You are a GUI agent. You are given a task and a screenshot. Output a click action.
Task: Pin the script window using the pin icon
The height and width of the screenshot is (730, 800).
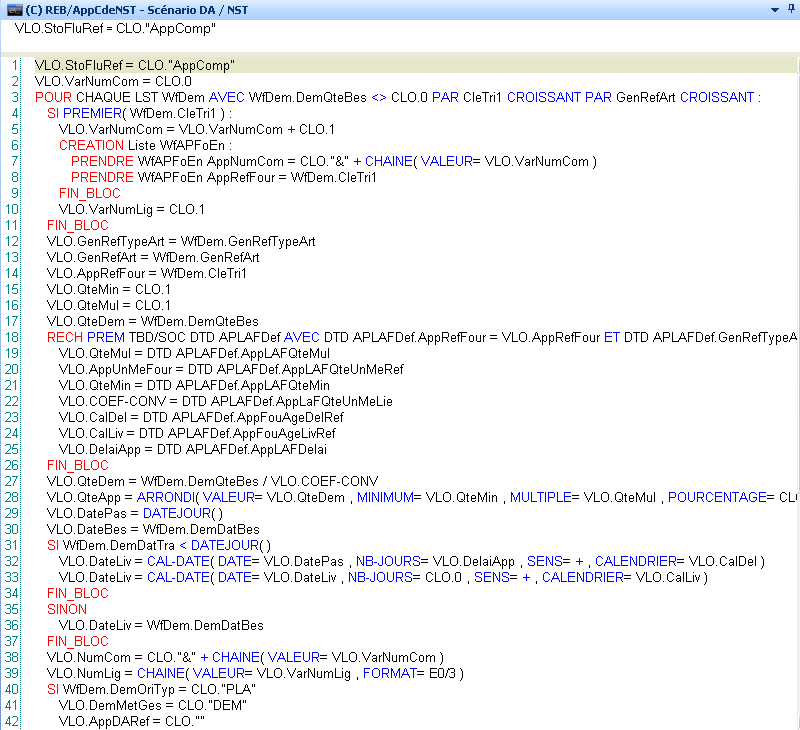click(790, 9)
